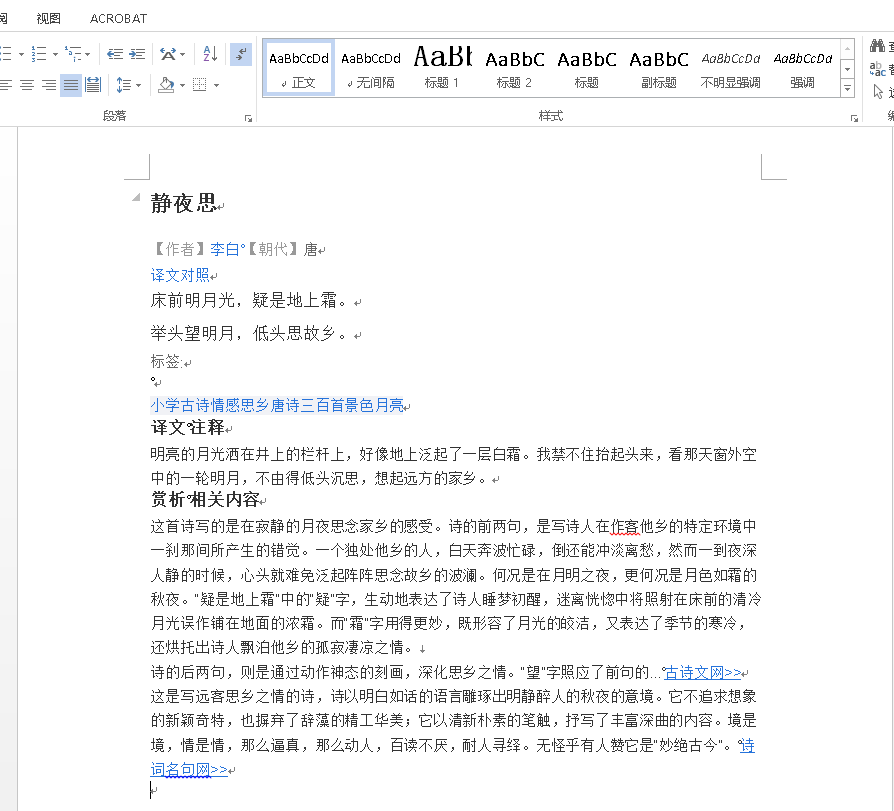This screenshot has width=894, height=811.
Task: Open the 段落 dialog launcher
Action: [248, 118]
